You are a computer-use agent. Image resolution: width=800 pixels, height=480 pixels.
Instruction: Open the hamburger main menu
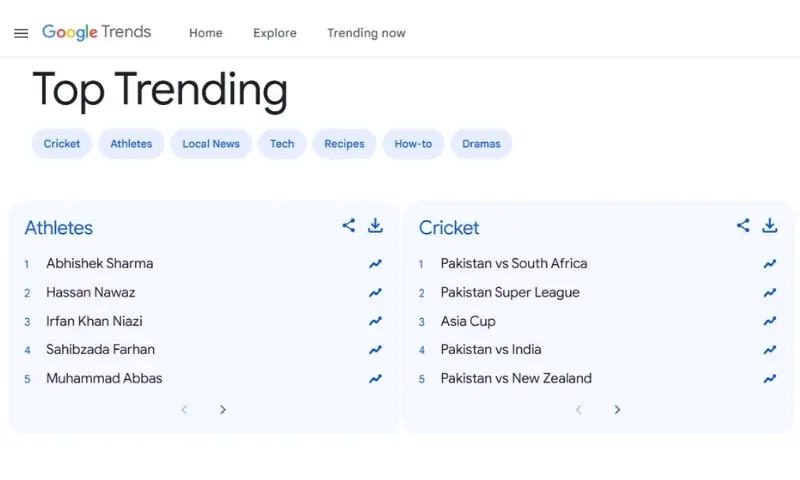pyautogui.click(x=21, y=33)
